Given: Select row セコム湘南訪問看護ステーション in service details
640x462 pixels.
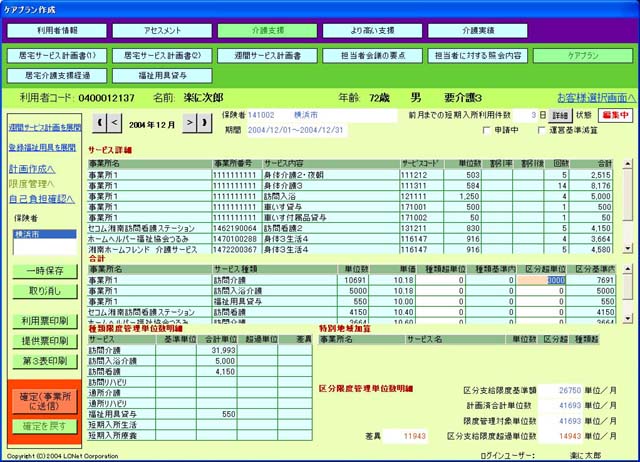Looking at the screenshot, I should (350, 228).
